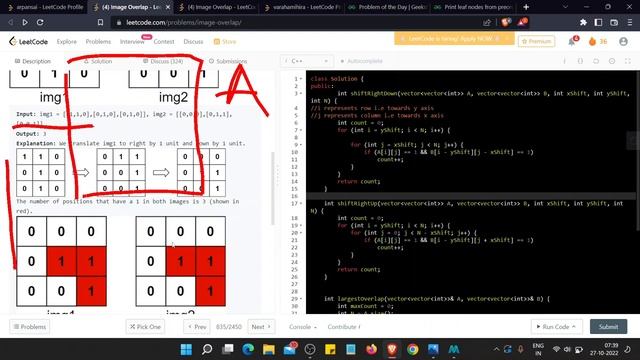Toggle the Autocomplete option
Viewport: 640px width, 360px height.
pos(361,61)
